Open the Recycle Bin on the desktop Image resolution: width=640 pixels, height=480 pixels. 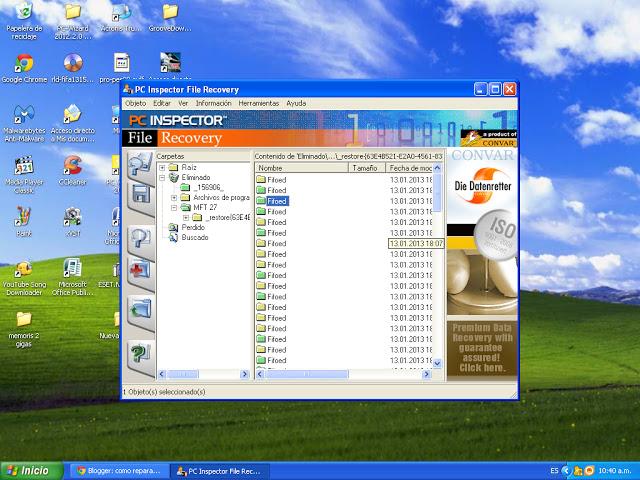24,17
